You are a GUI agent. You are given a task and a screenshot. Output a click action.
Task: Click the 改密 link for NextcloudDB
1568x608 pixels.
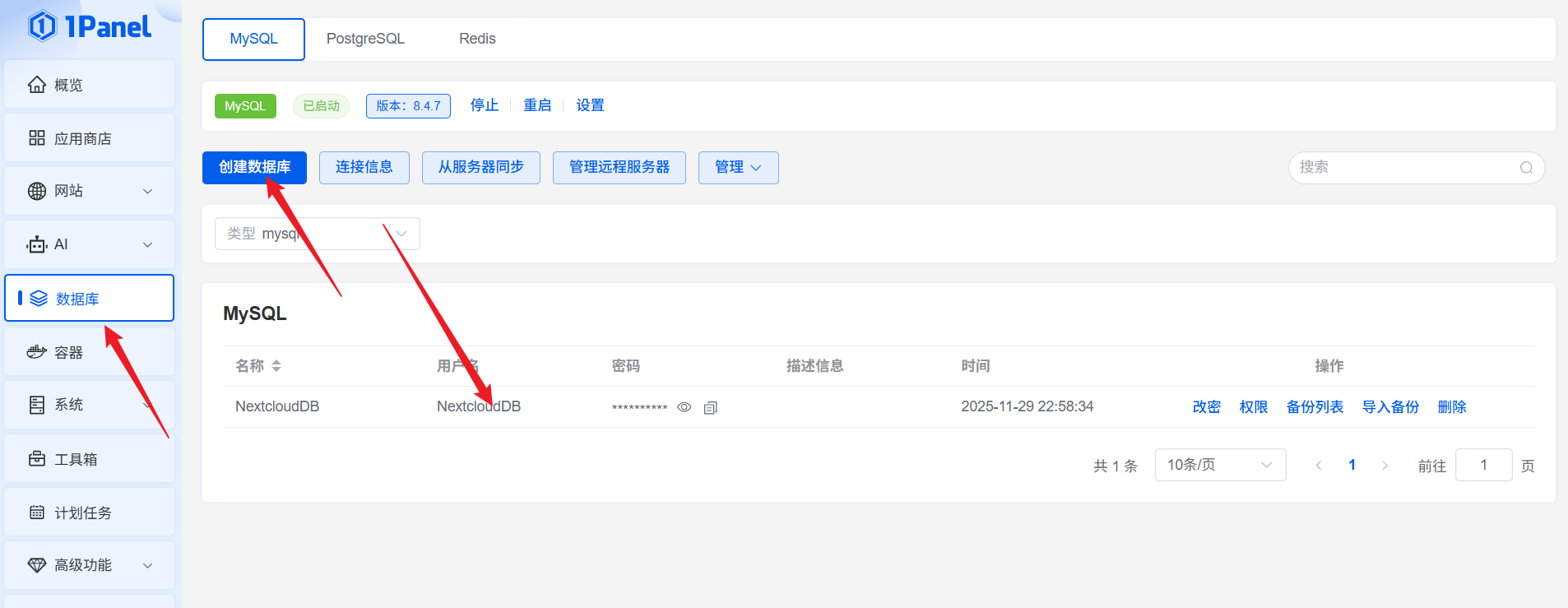click(1206, 407)
